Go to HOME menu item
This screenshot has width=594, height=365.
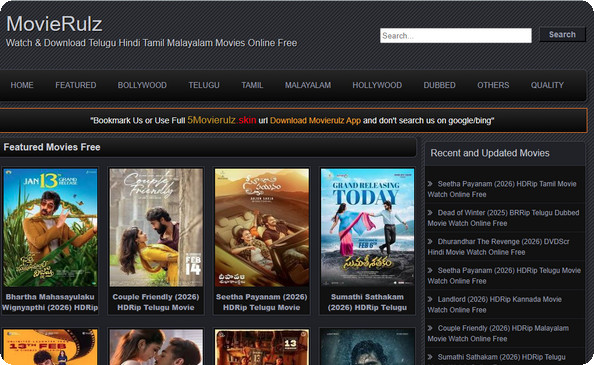click(22, 85)
